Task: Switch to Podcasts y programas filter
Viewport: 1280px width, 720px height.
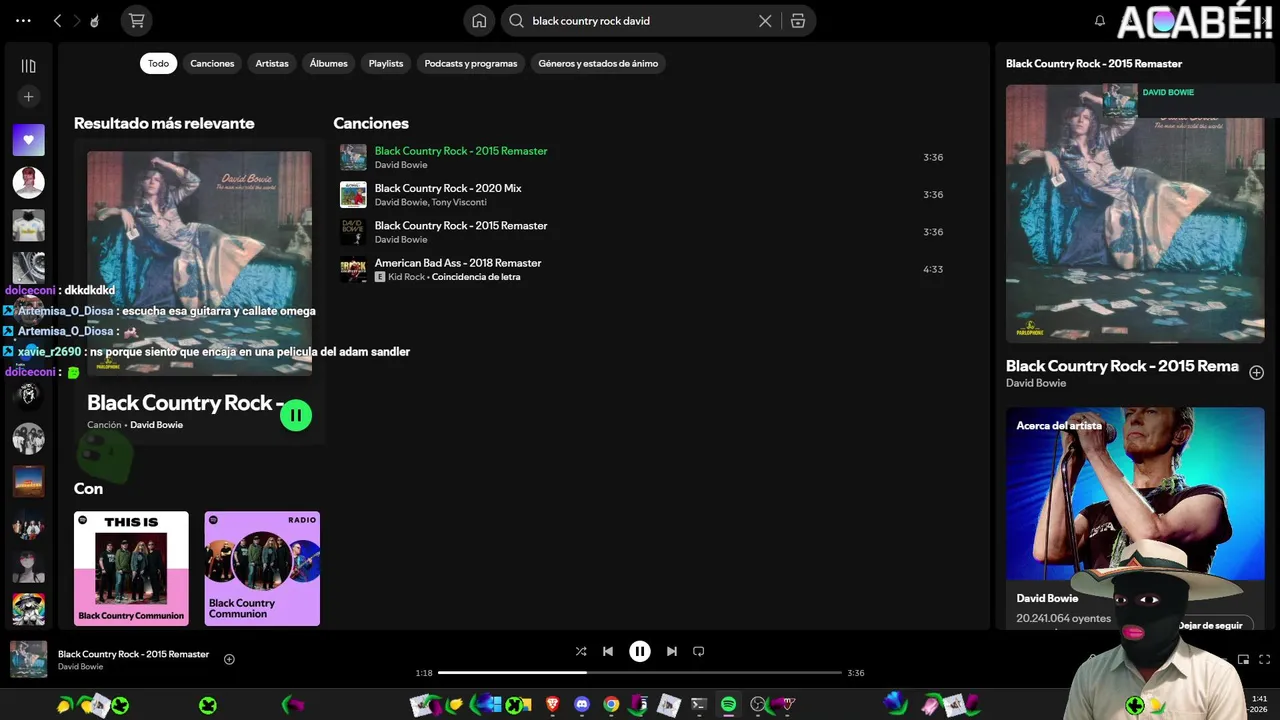Action: pos(471,63)
